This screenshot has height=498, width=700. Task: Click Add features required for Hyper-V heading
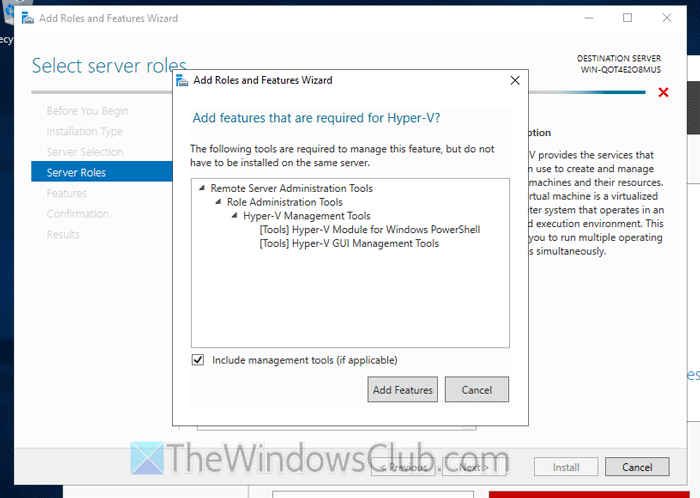316,118
